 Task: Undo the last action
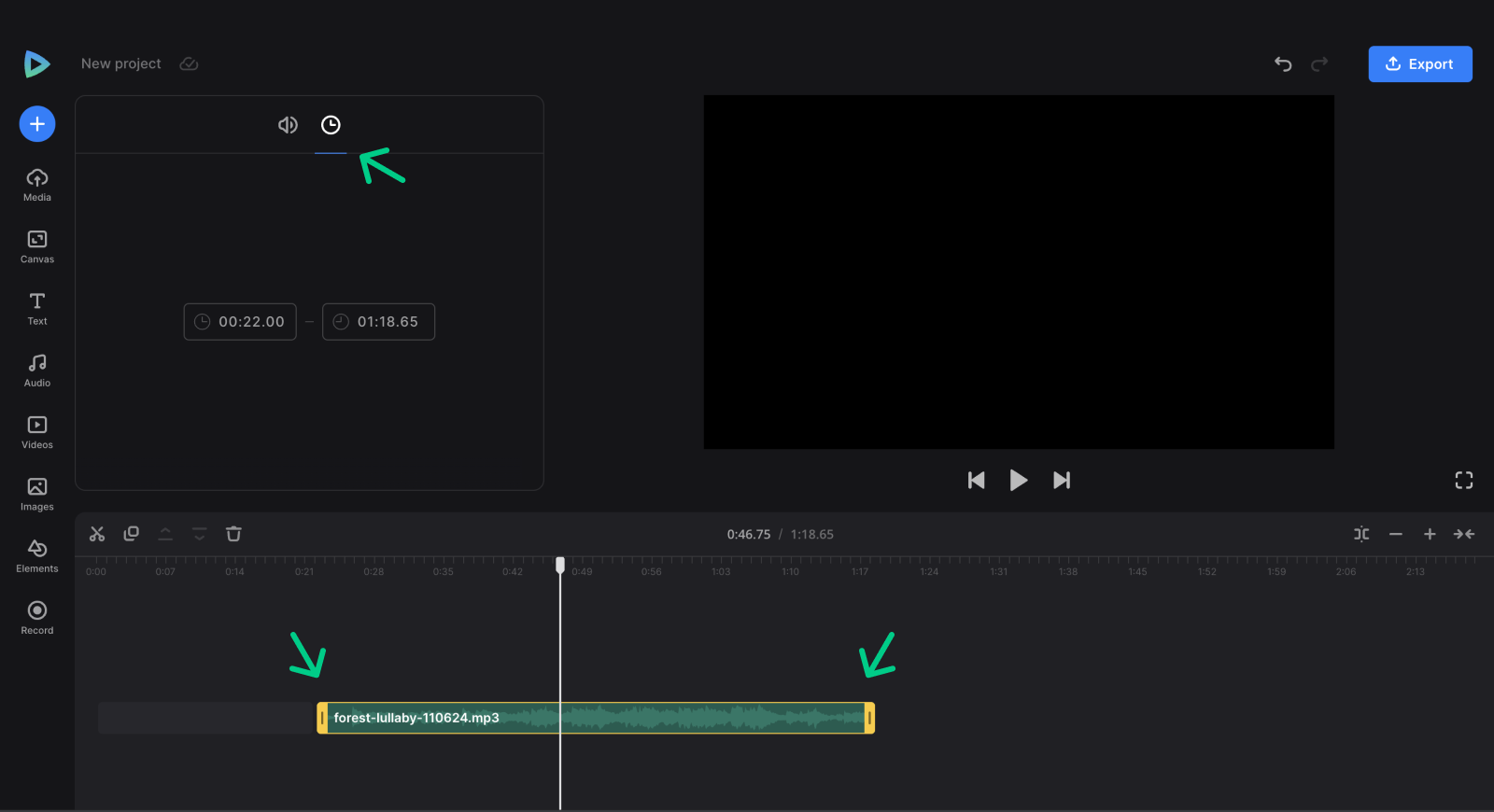(x=1283, y=63)
